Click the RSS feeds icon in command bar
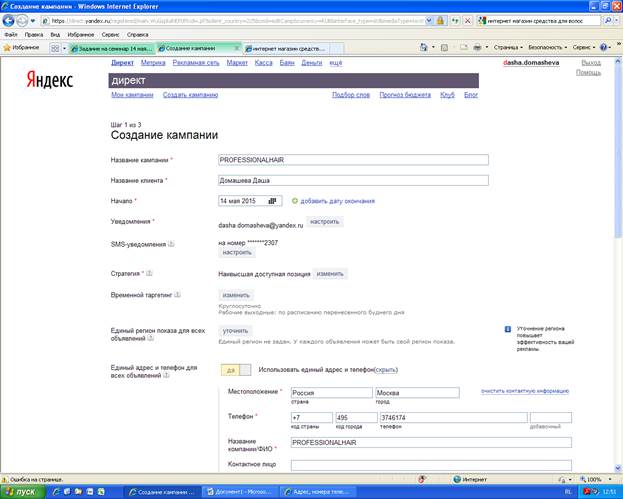 (x=444, y=48)
